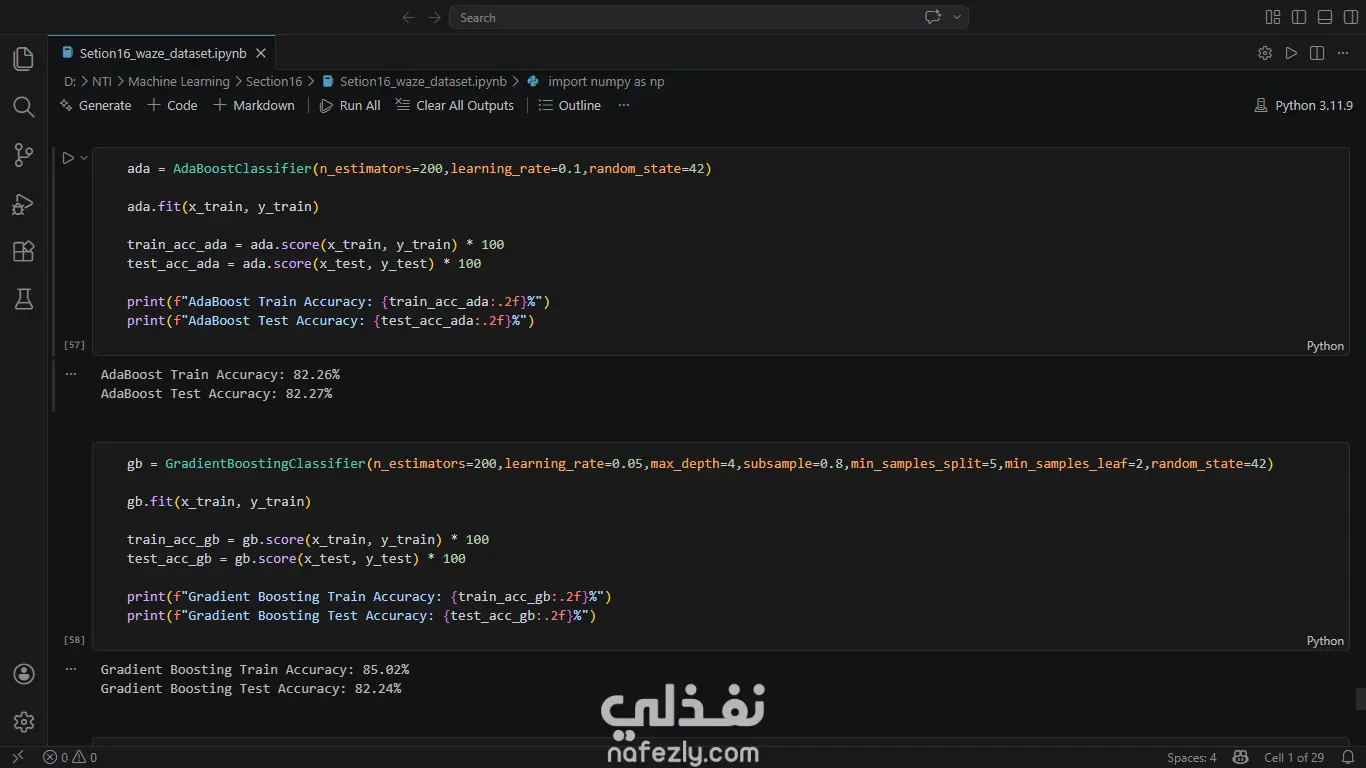Image resolution: width=1366 pixels, height=768 pixels.
Task: Open errors and warnings count in status bar
Action: (70, 757)
